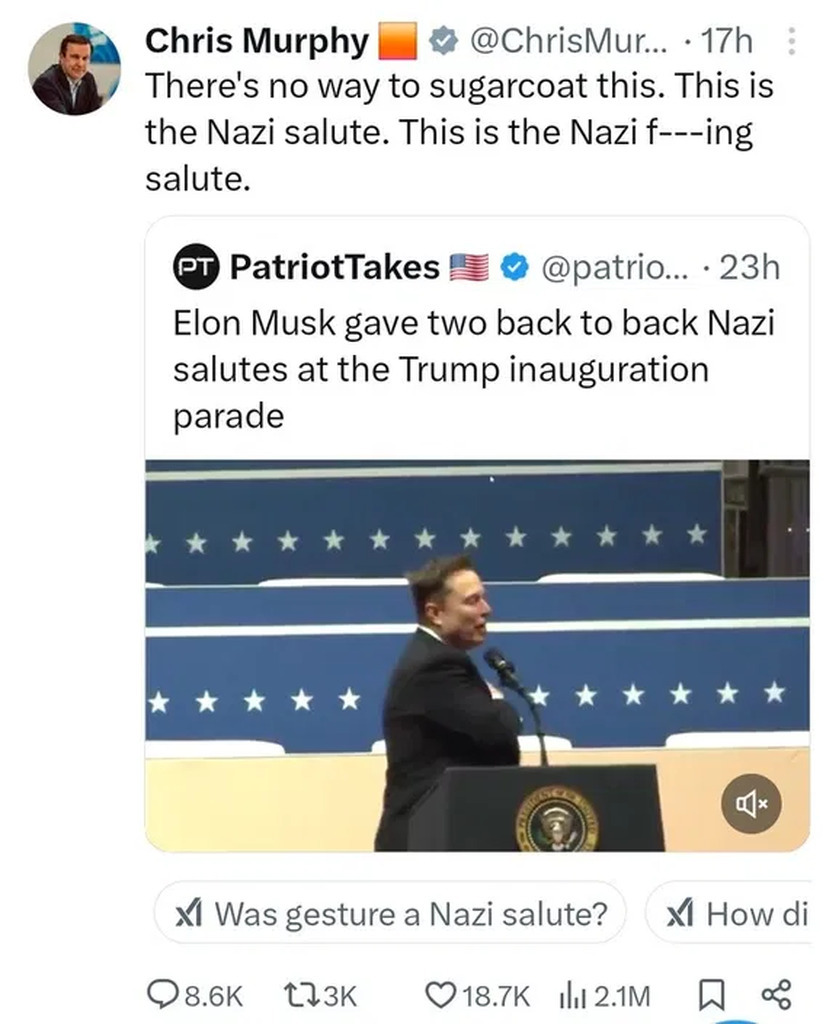Repost using the retweet icon
Screen dimensions: 826x1024
298,995
